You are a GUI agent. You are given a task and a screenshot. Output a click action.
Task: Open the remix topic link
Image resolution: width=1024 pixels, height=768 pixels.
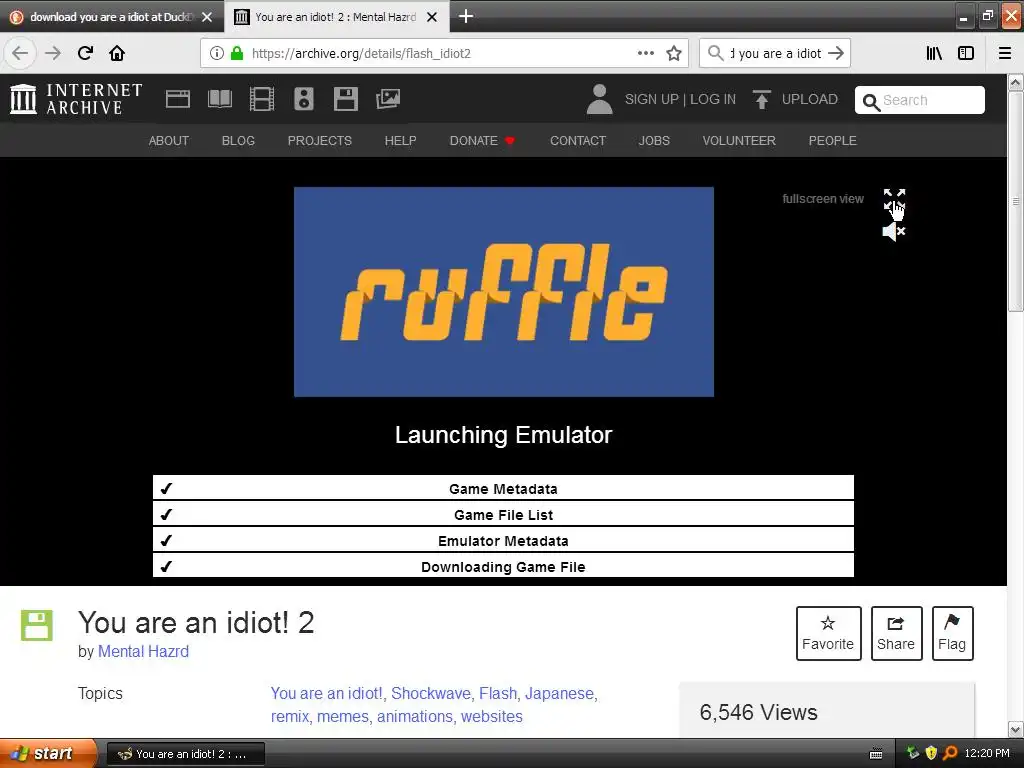(289, 716)
